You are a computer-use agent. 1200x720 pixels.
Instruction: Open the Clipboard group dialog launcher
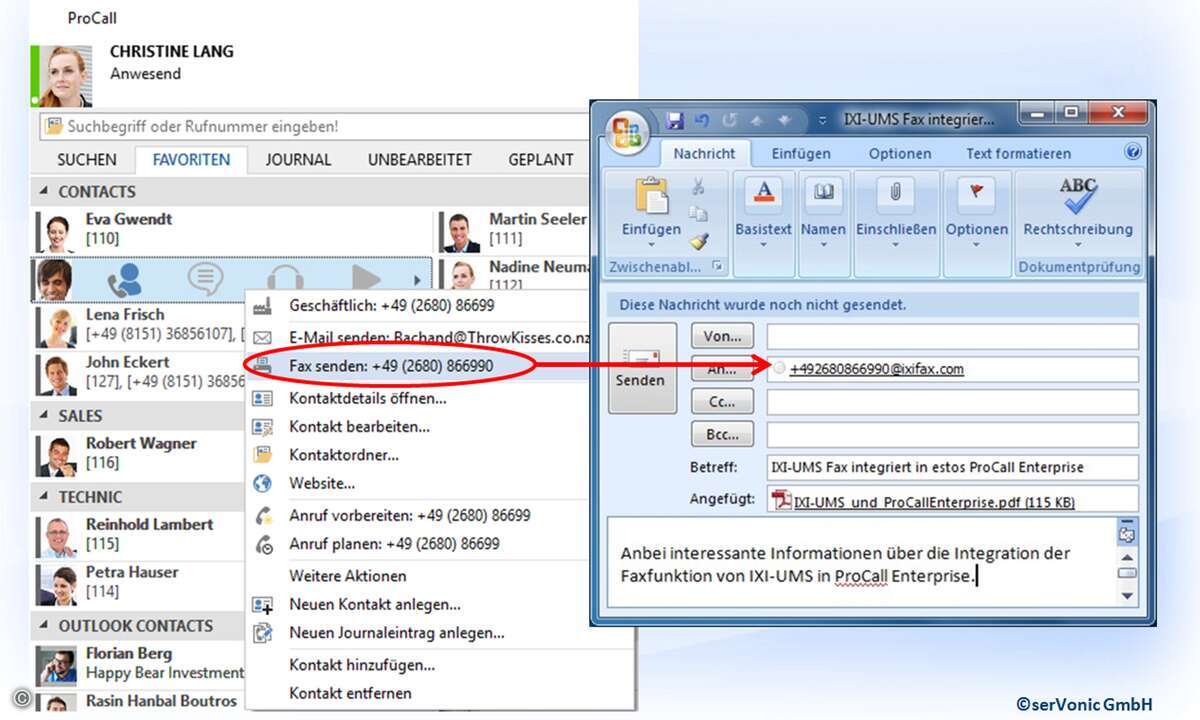coord(716,267)
